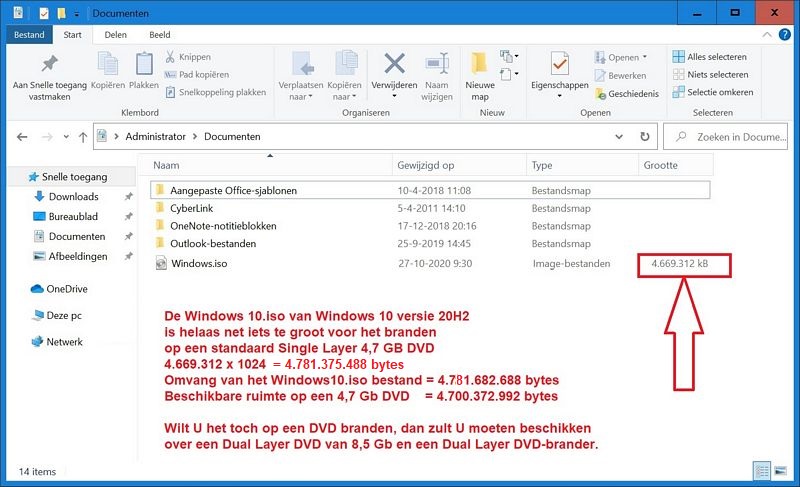Click Alles selecteren
Screen dimensions: 800x487
pyautogui.click(x=710, y=57)
